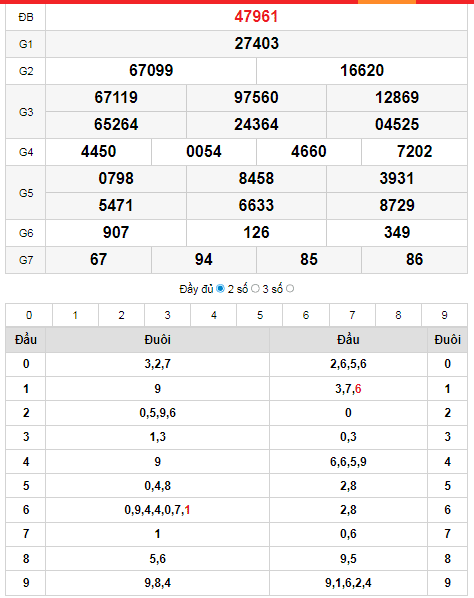
Task: Click digit 9 in the number filter row
Action: [444, 315]
